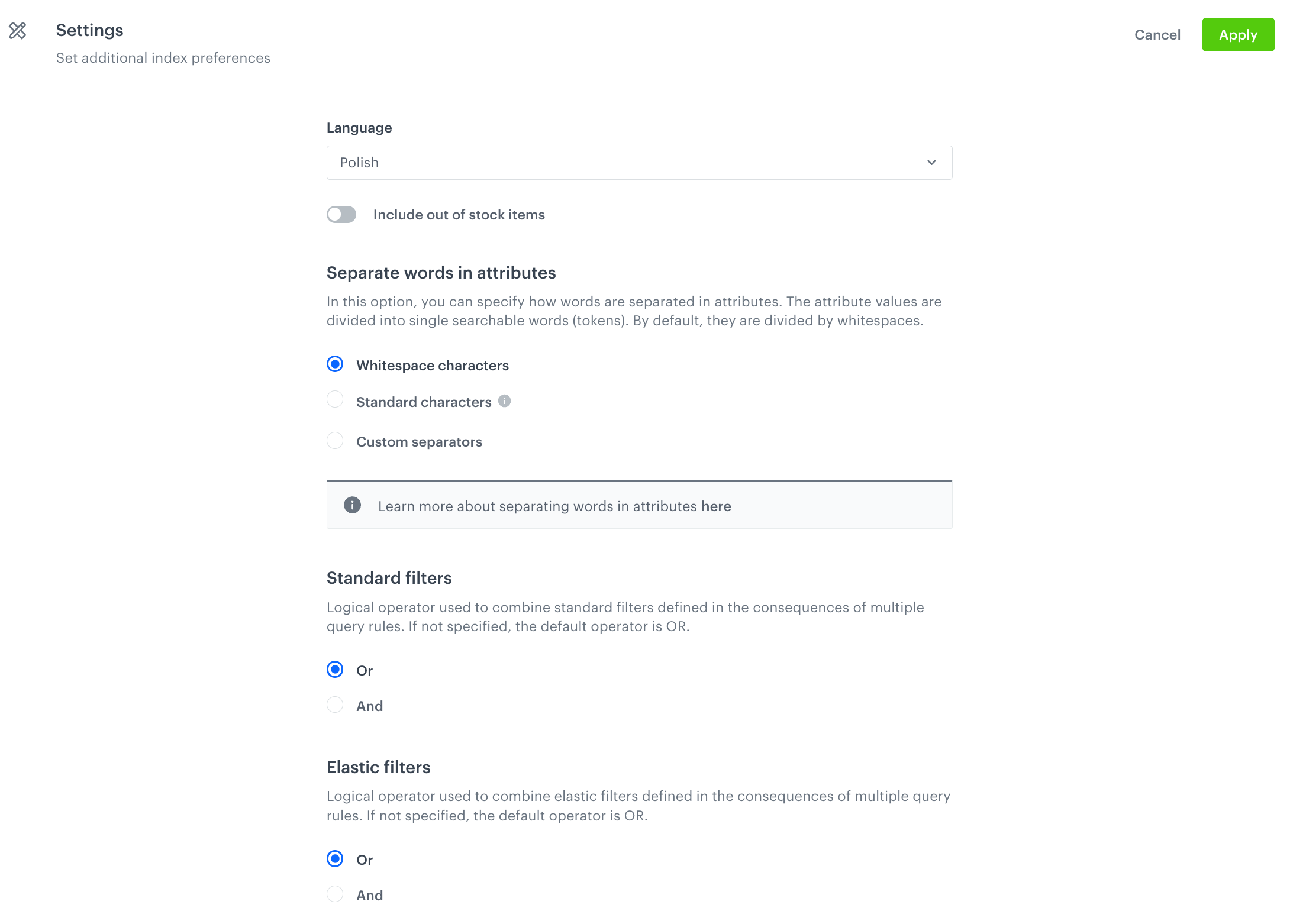Viewport: 1290px width, 924px height.
Task: Set Standard filters operator to And
Action: (x=334, y=705)
